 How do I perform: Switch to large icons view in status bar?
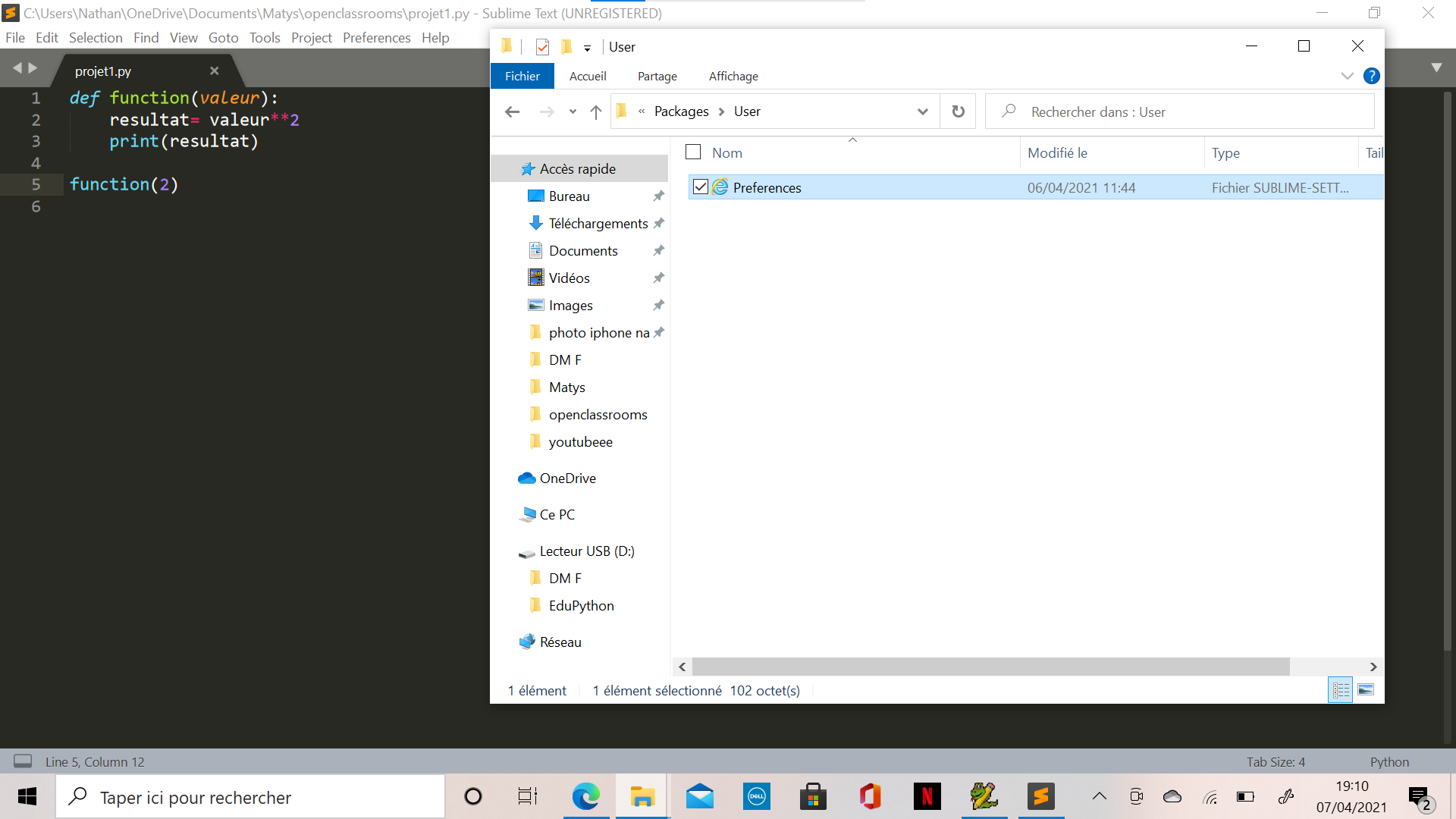pos(1366,690)
